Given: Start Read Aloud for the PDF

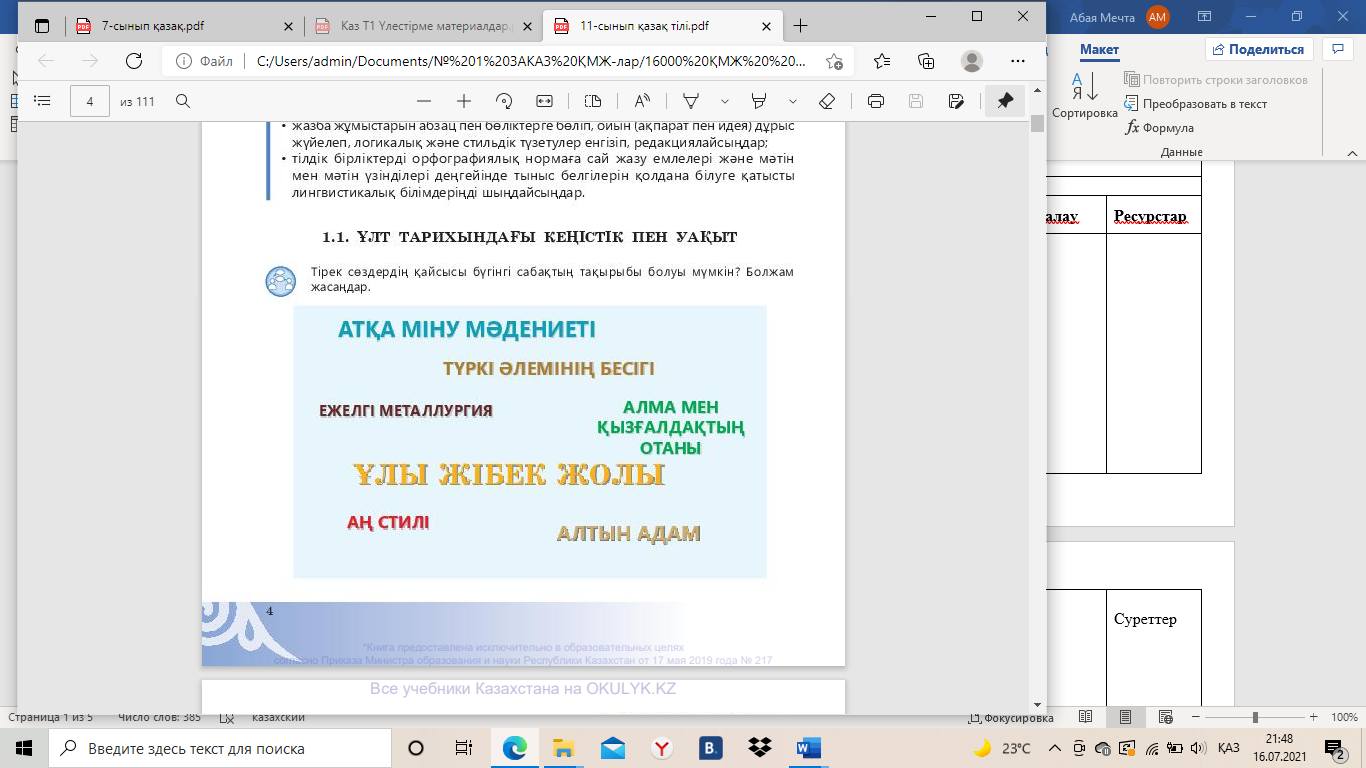Looking at the screenshot, I should click(x=641, y=101).
